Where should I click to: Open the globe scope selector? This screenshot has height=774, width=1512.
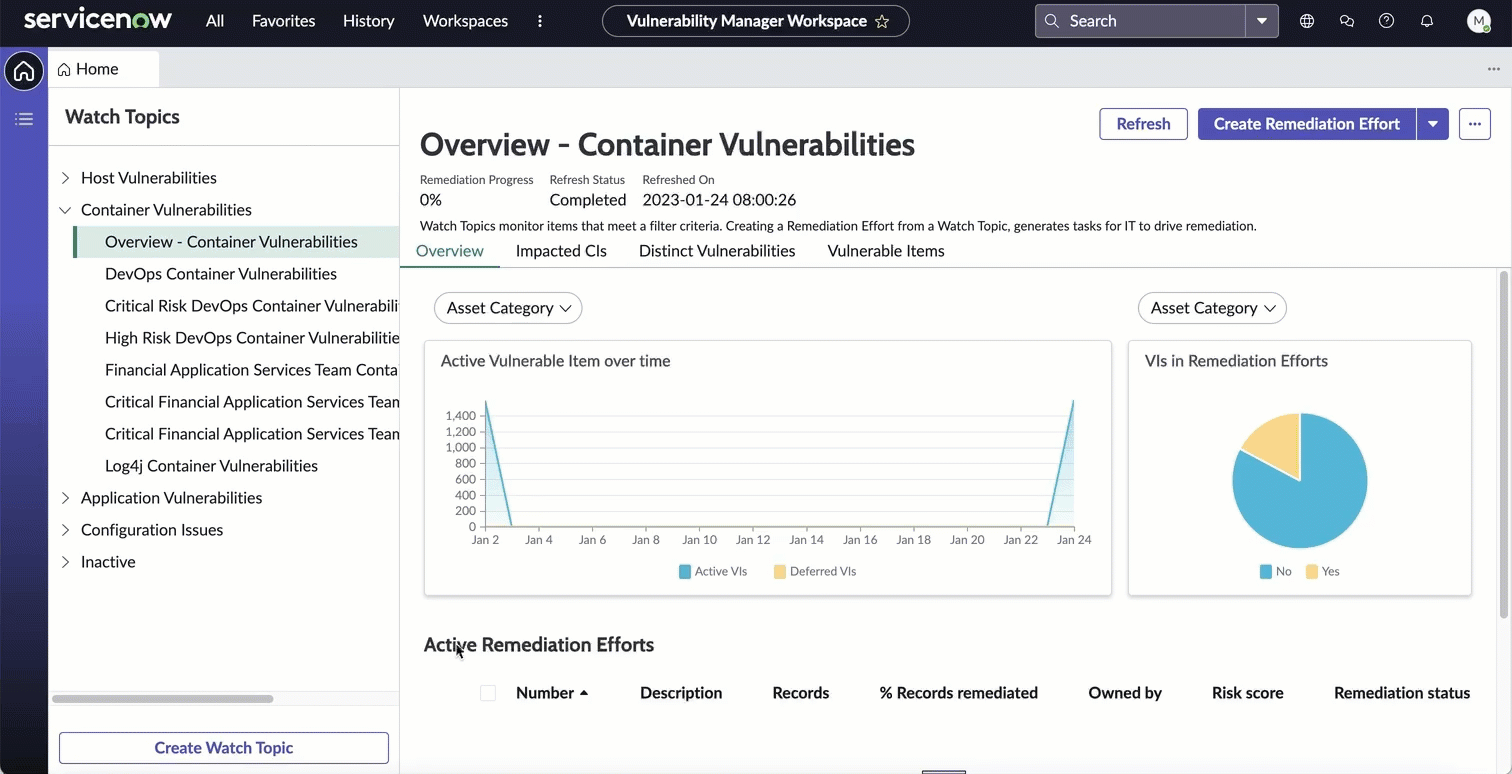tap(1307, 21)
